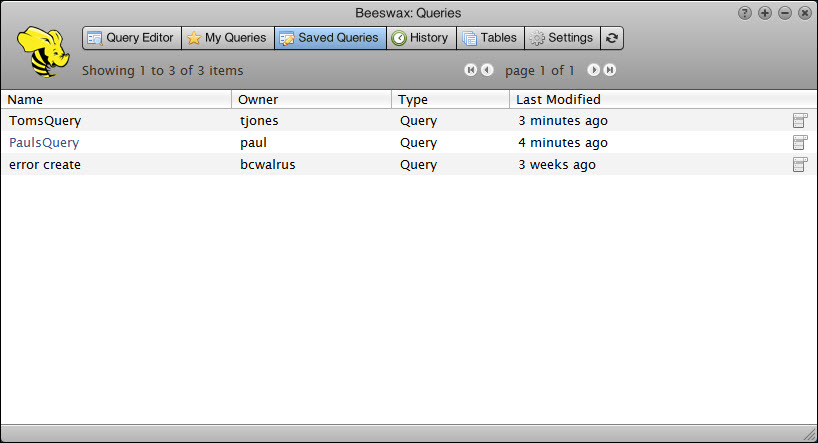Go to the previous page of results

[x=487, y=70]
